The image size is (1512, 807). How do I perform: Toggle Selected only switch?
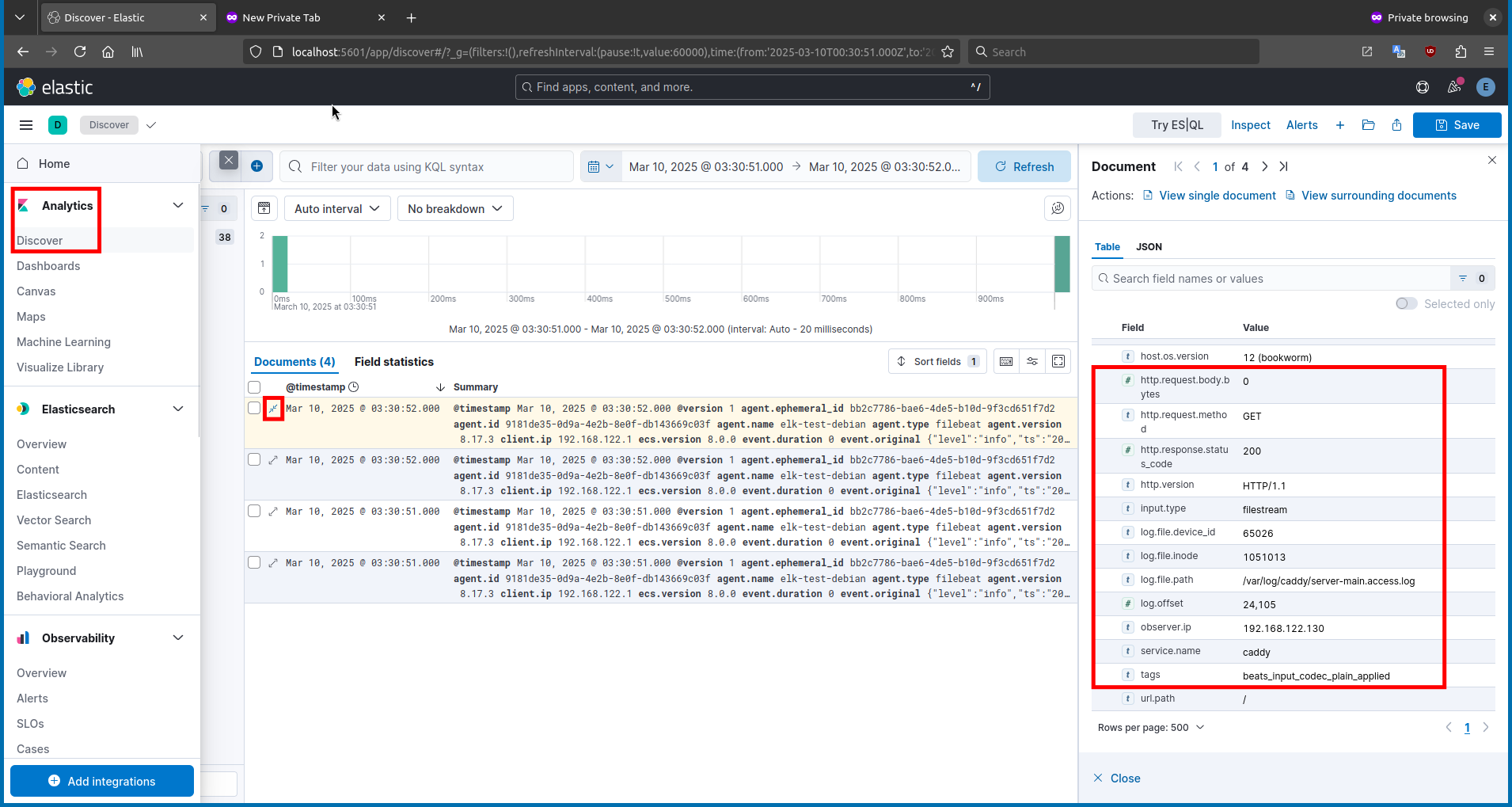[x=1407, y=304]
